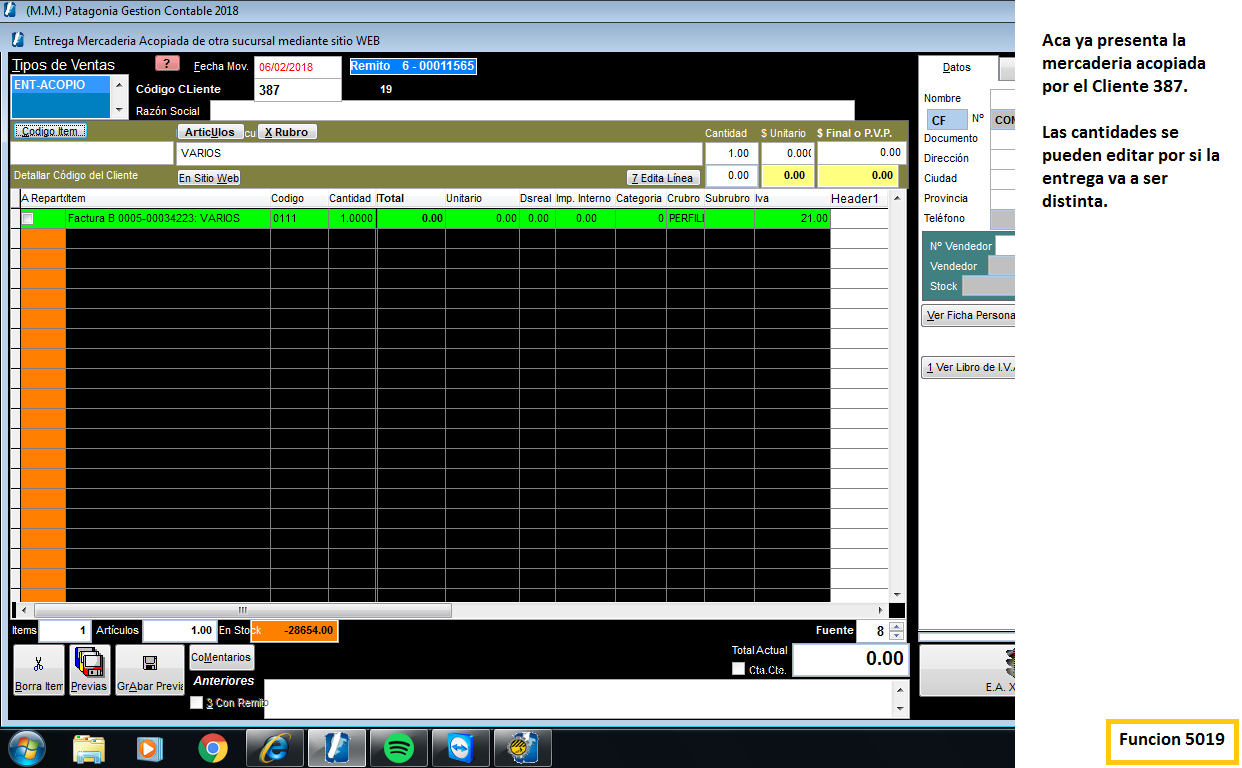Click the Código Cliente field showing 387

[x=297, y=90]
